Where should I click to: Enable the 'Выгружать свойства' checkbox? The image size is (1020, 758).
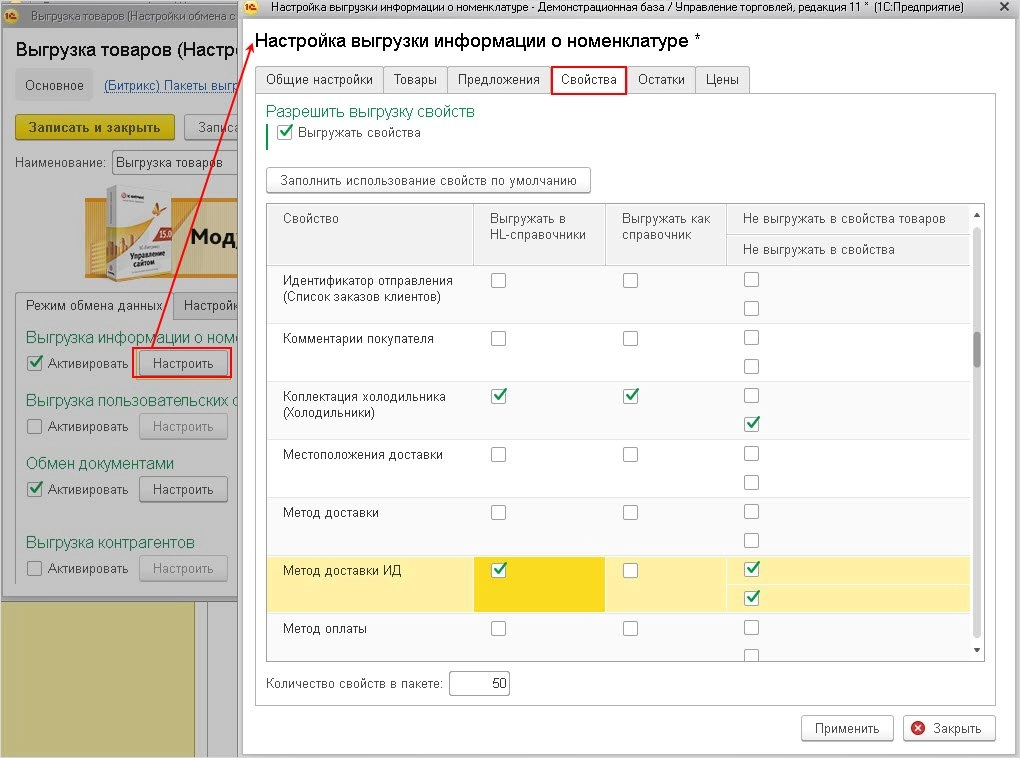[285, 132]
